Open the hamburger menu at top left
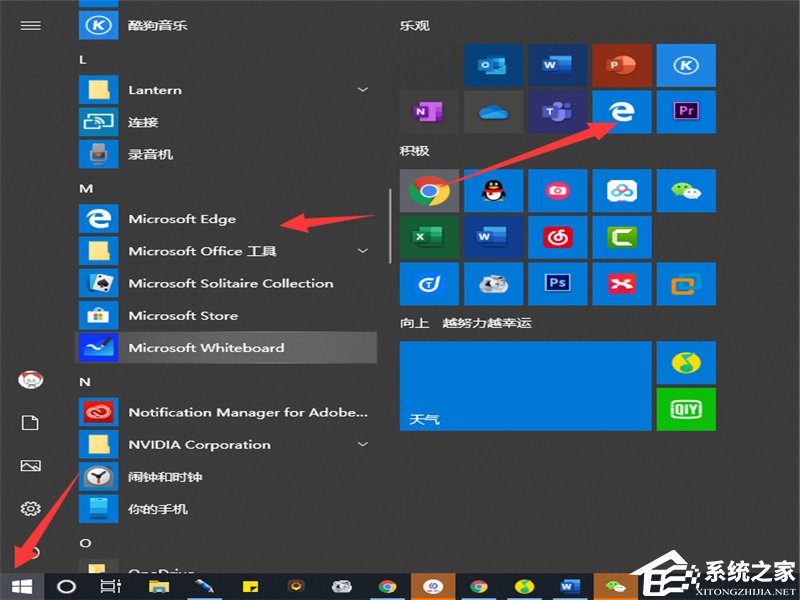800x600 pixels. coord(30,25)
